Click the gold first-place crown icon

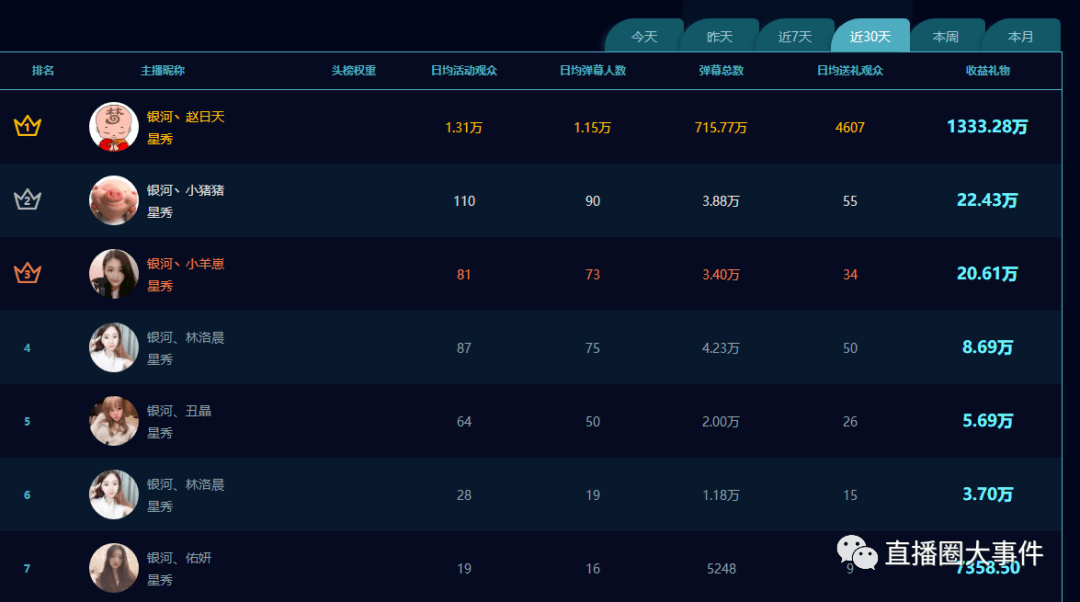point(28,126)
